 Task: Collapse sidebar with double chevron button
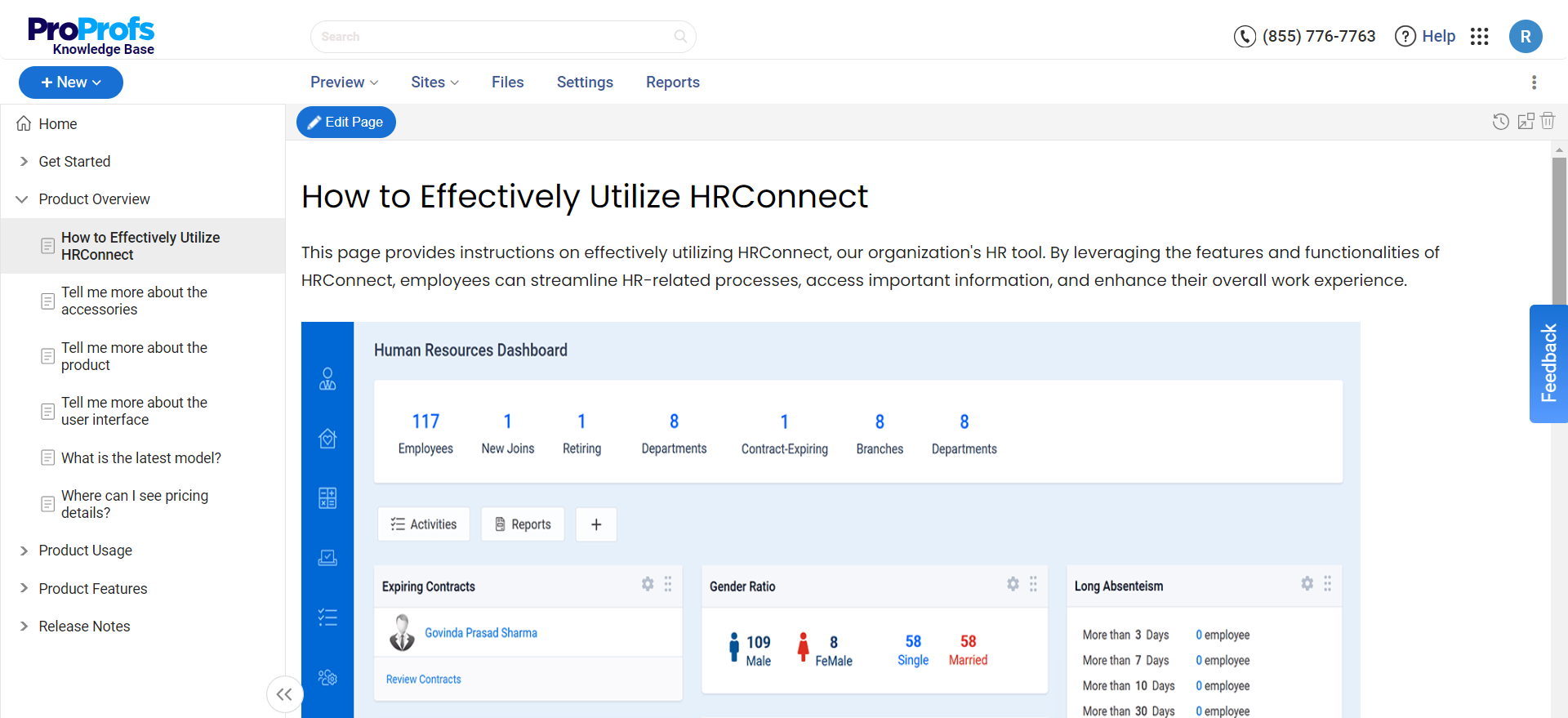click(x=284, y=694)
